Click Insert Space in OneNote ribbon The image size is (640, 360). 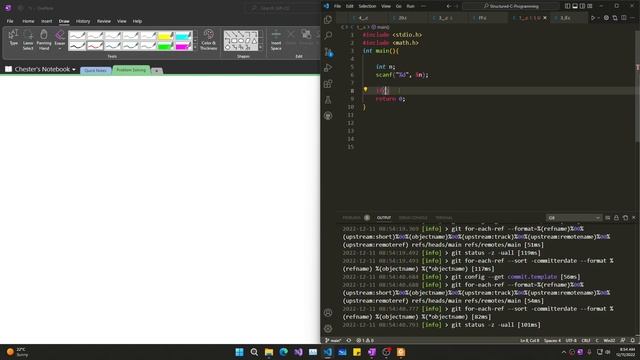[276, 40]
